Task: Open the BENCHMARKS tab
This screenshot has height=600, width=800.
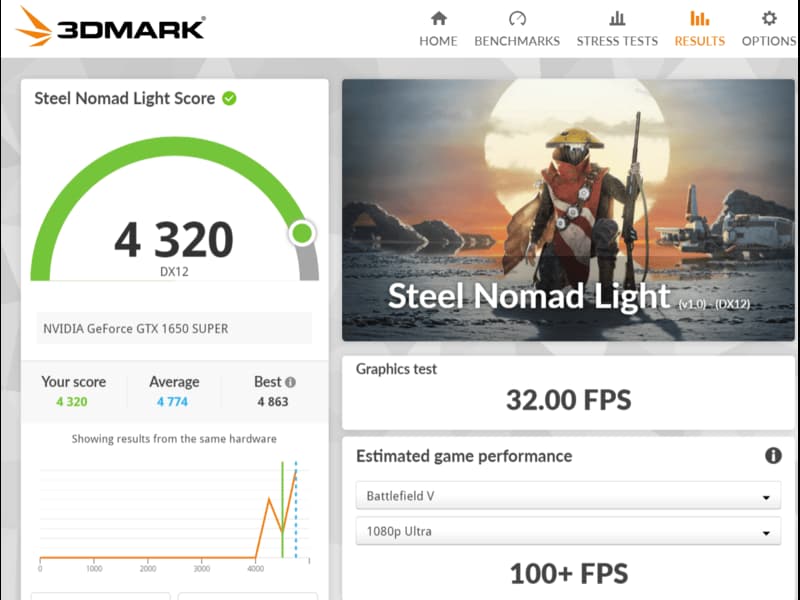Action: coord(517,30)
